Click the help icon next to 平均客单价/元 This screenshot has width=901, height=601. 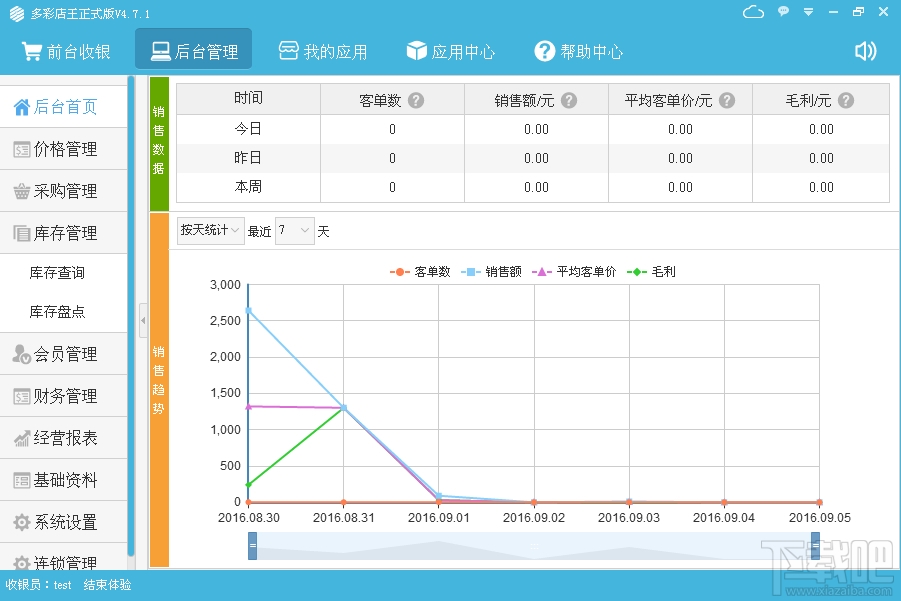click(x=727, y=101)
